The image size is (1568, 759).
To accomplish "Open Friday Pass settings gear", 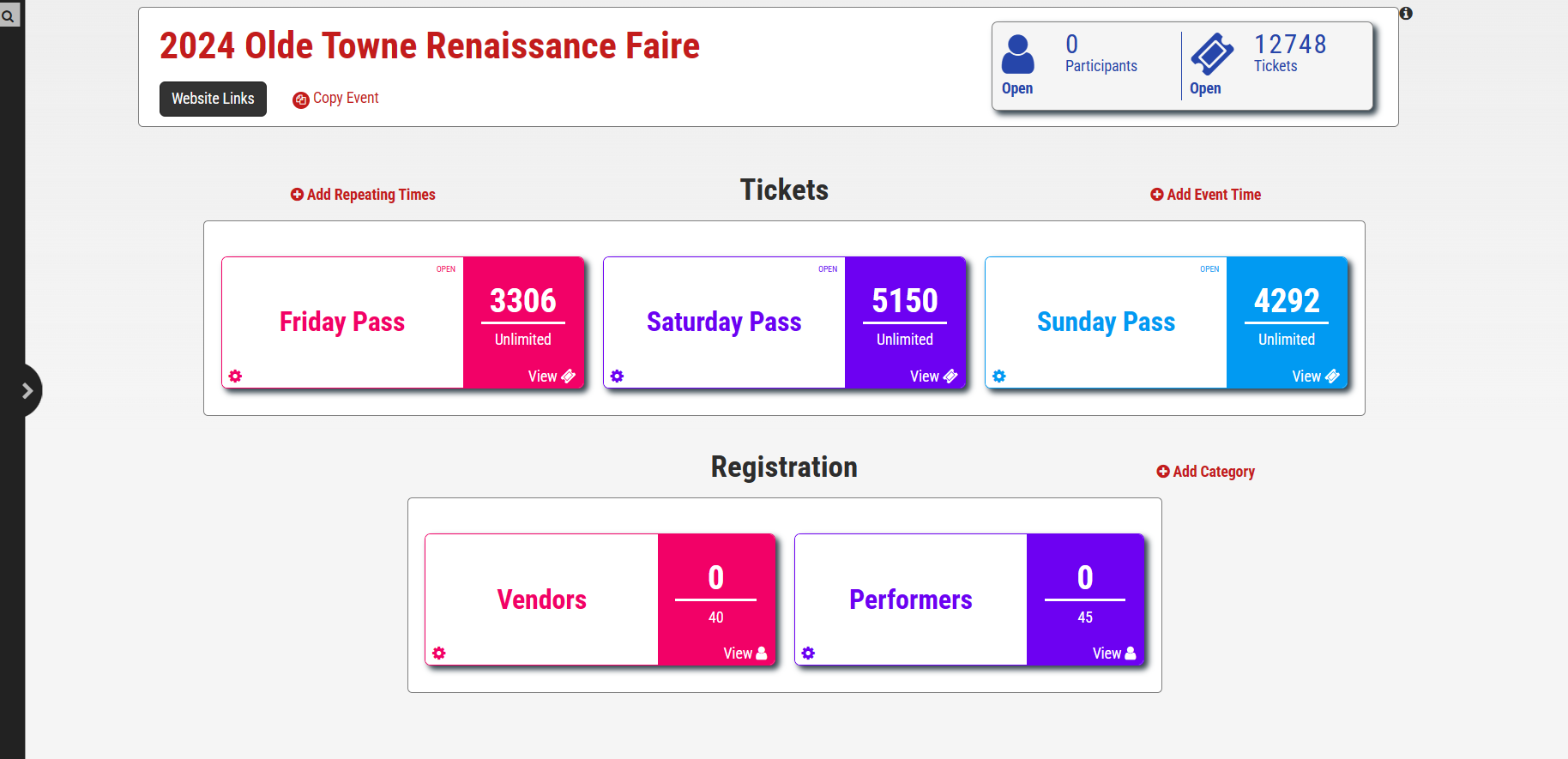I will pyautogui.click(x=235, y=376).
